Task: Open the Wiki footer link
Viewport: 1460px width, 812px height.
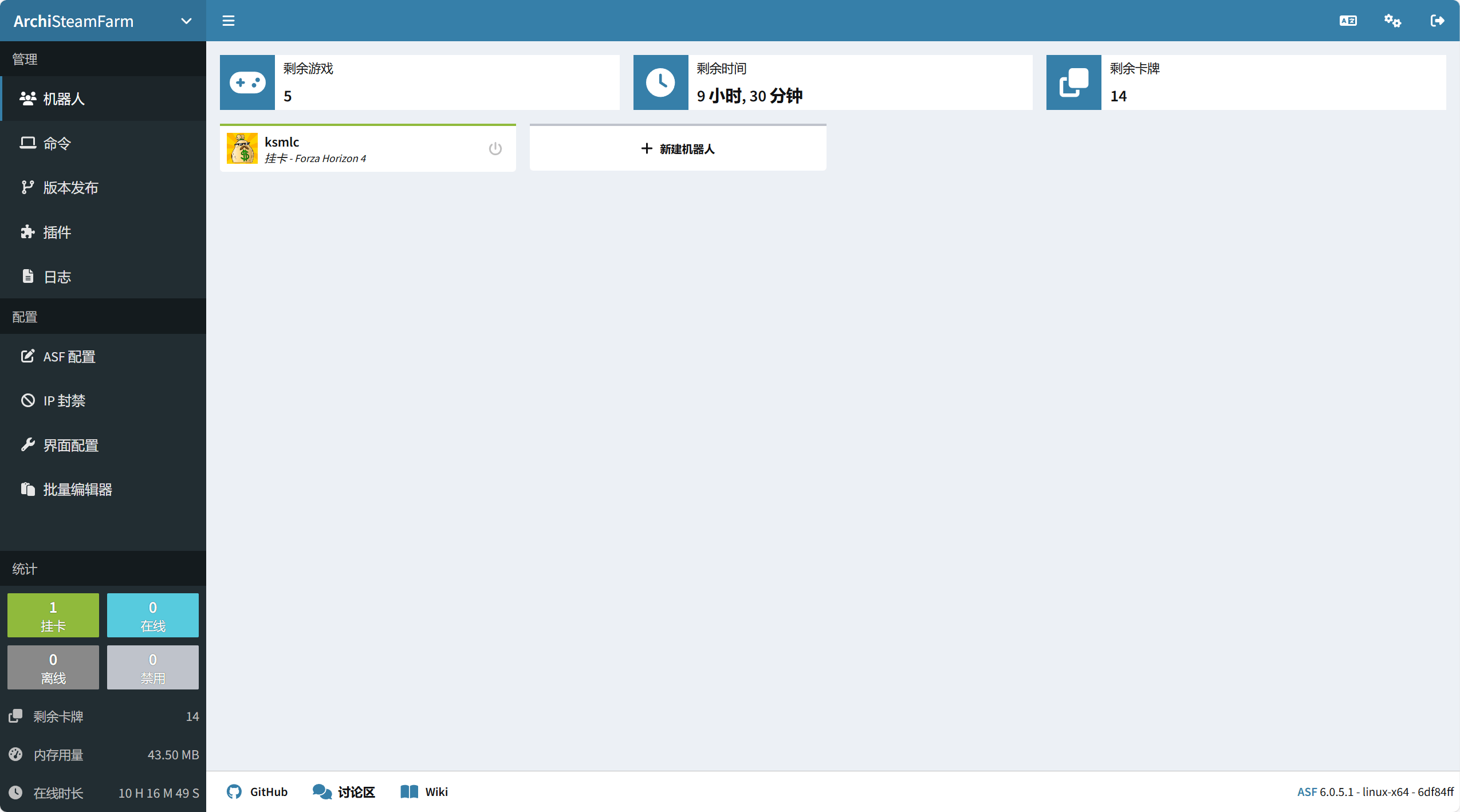Action: pos(424,791)
